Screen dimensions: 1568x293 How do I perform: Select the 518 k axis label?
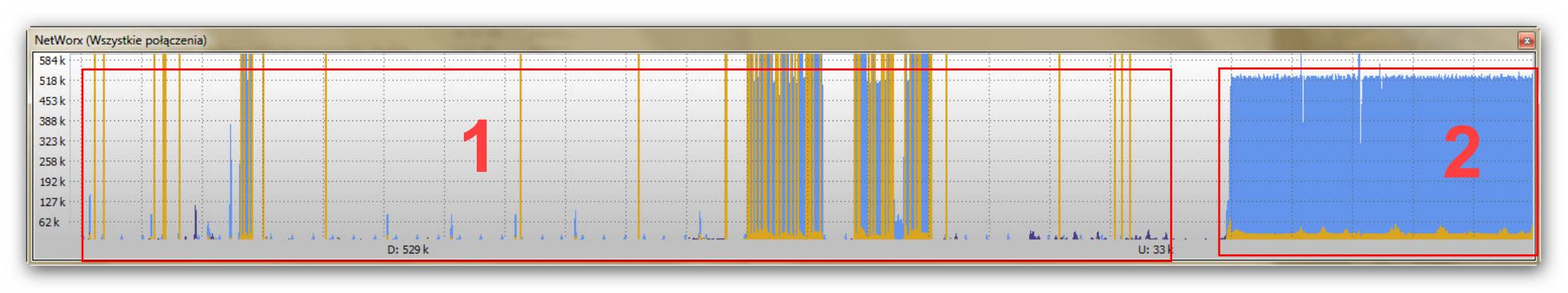click(52, 81)
